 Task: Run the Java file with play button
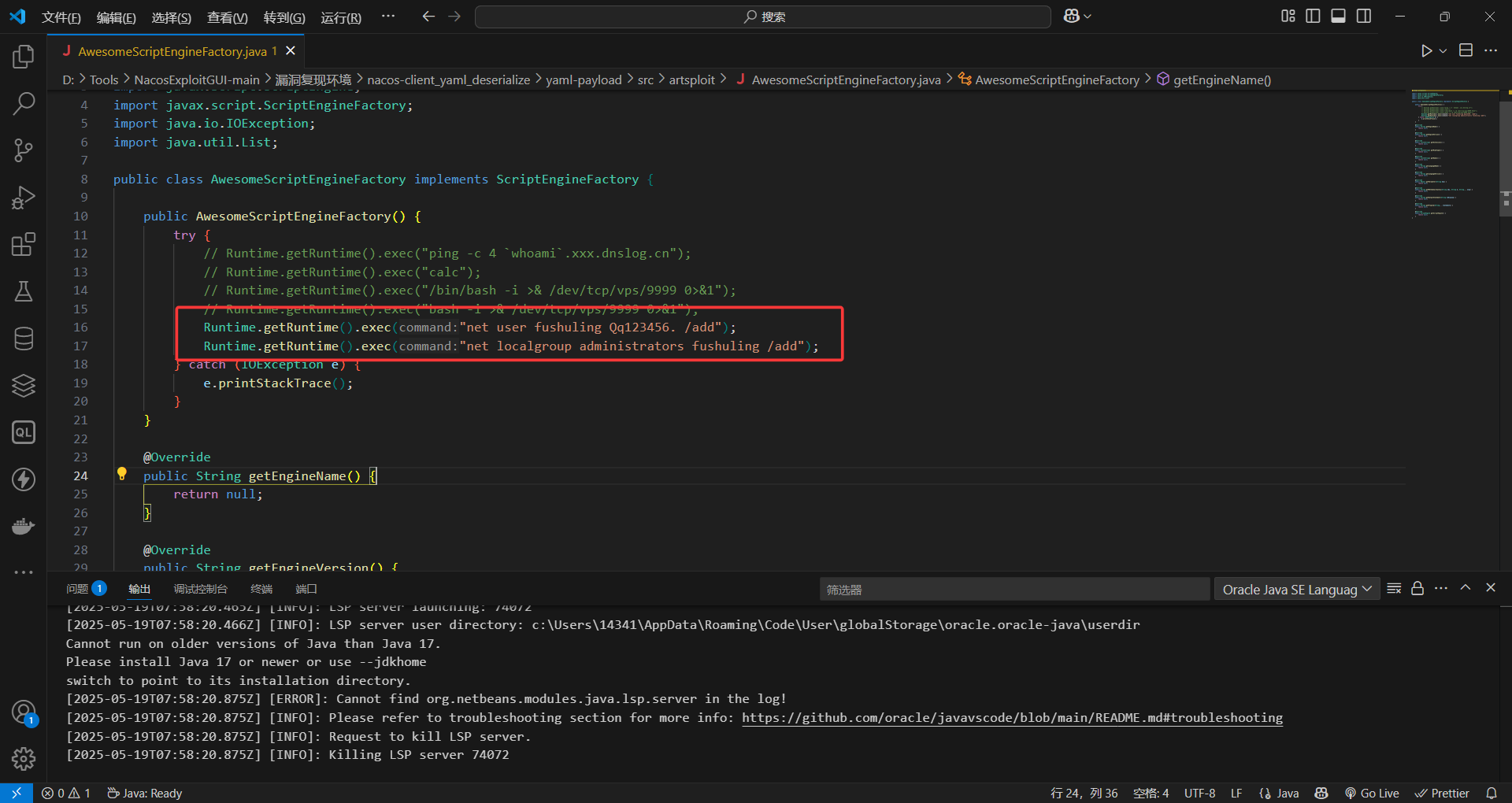click(1426, 50)
